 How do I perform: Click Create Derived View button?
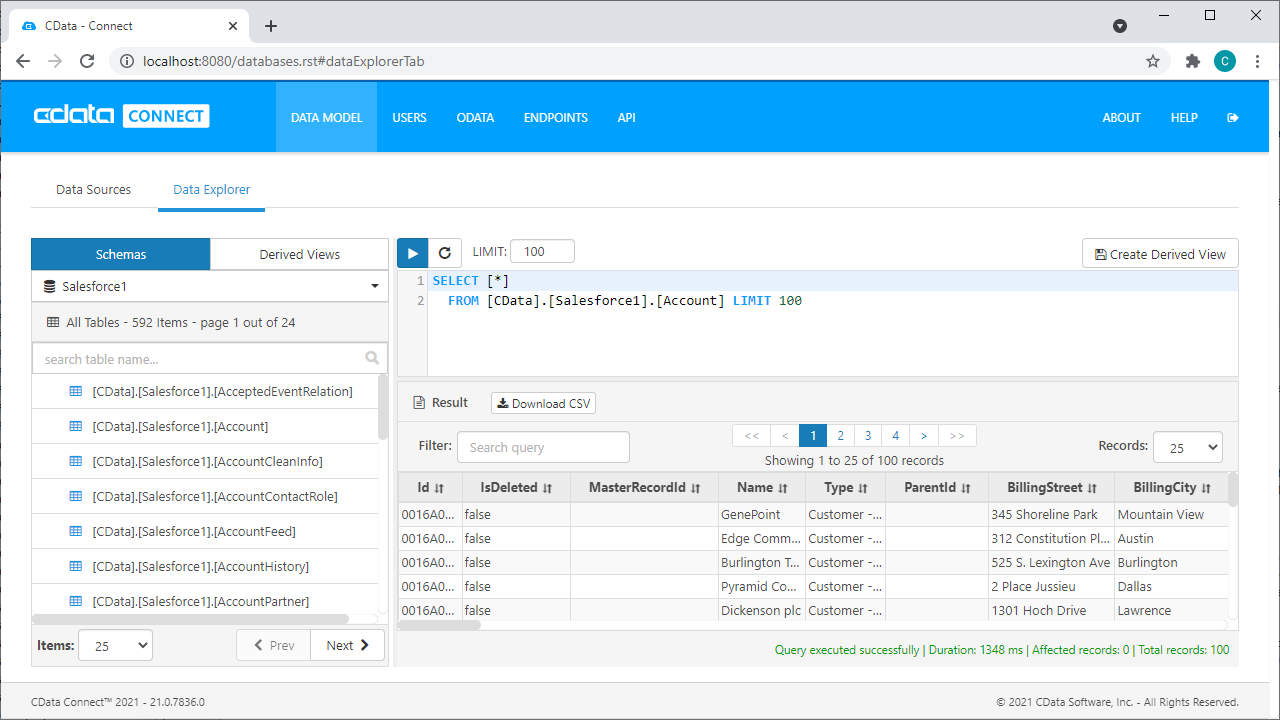tap(1160, 254)
